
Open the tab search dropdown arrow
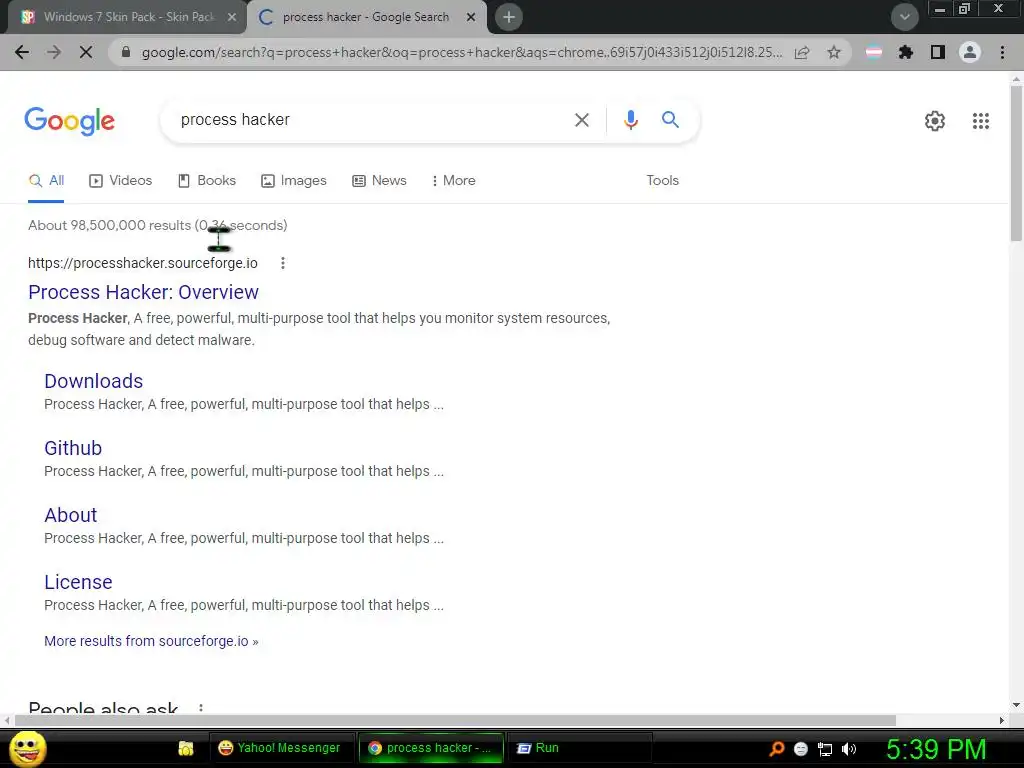[905, 17]
